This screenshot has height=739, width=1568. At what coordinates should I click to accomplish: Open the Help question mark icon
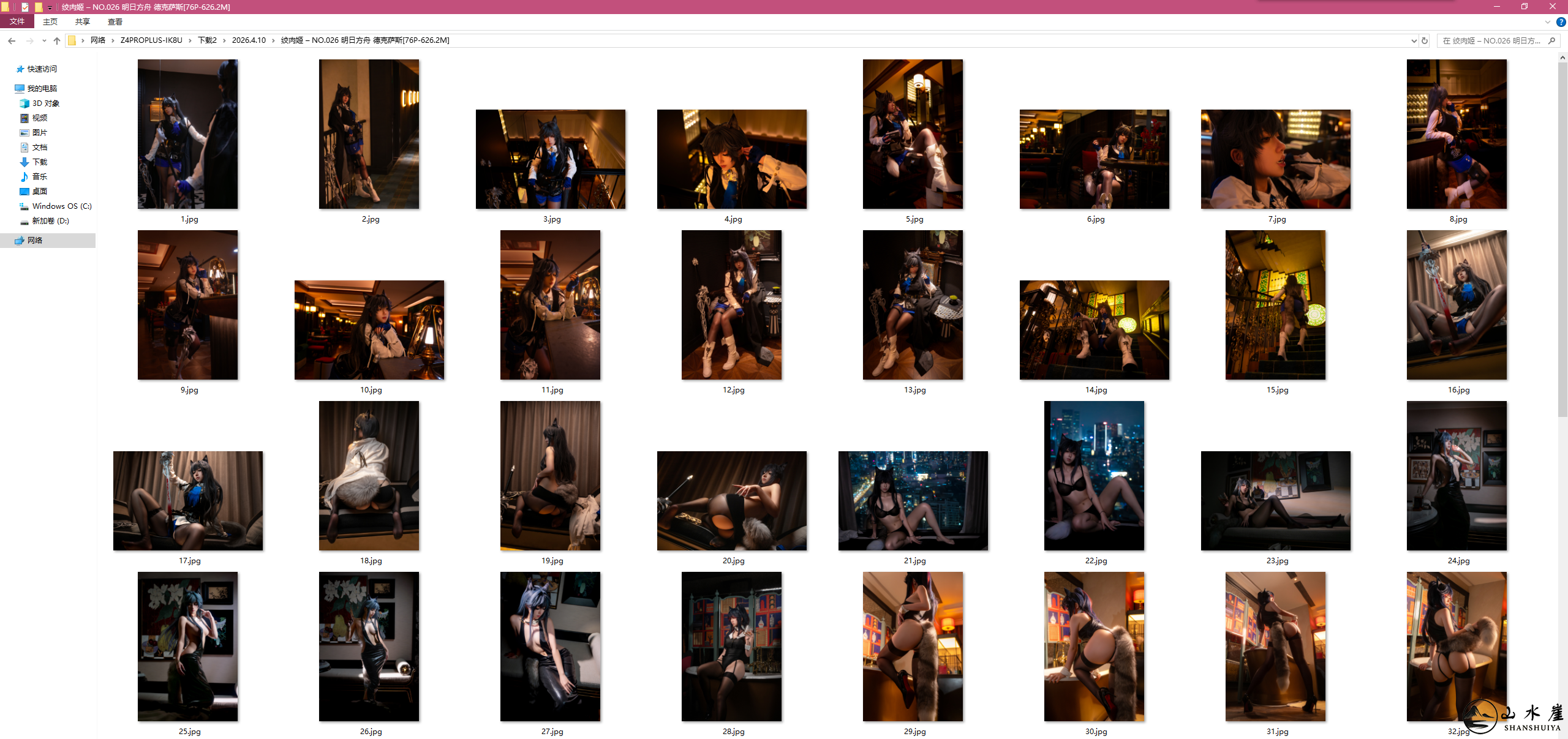[1561, 22]
